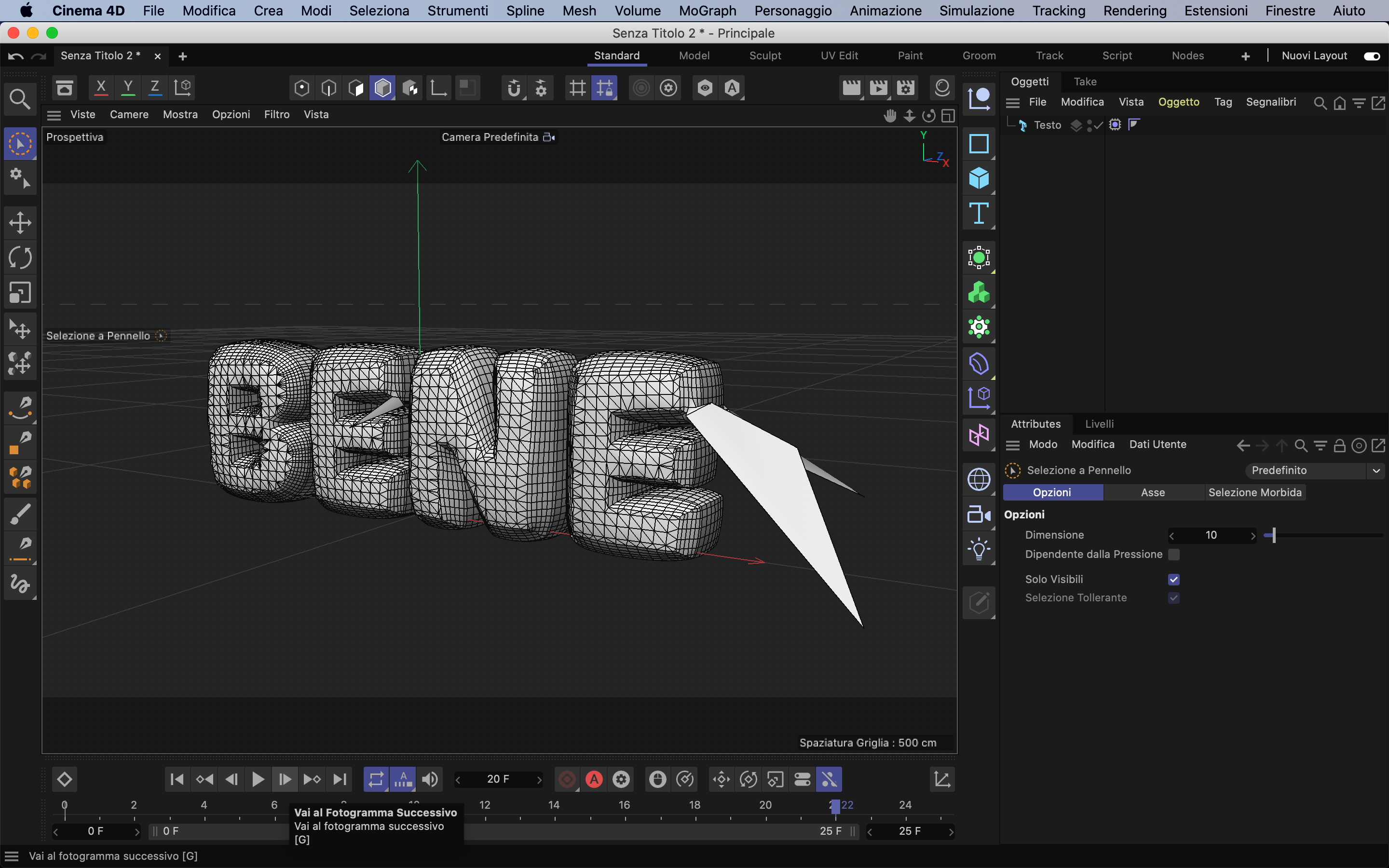Add a Camera object icon
Screen dimensions: 1389x868
[979, 515]
